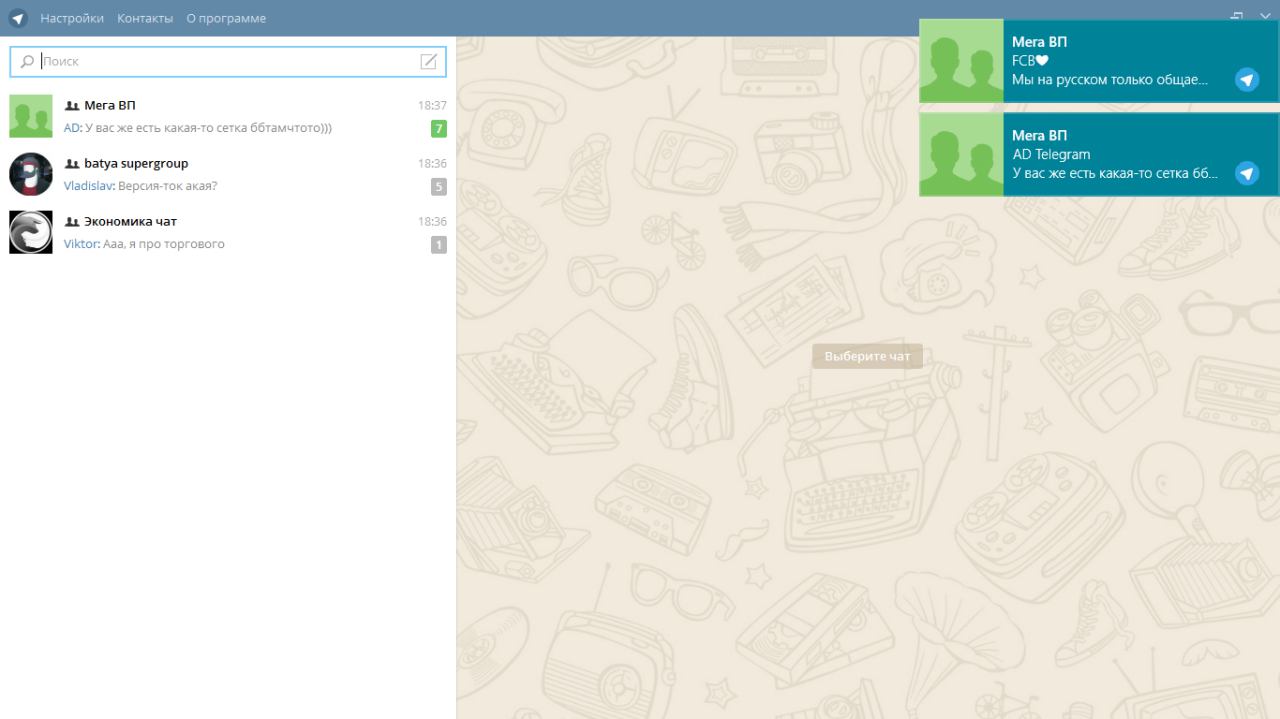
Task: Open the О программе menu
Action: [x=226, y=18]
